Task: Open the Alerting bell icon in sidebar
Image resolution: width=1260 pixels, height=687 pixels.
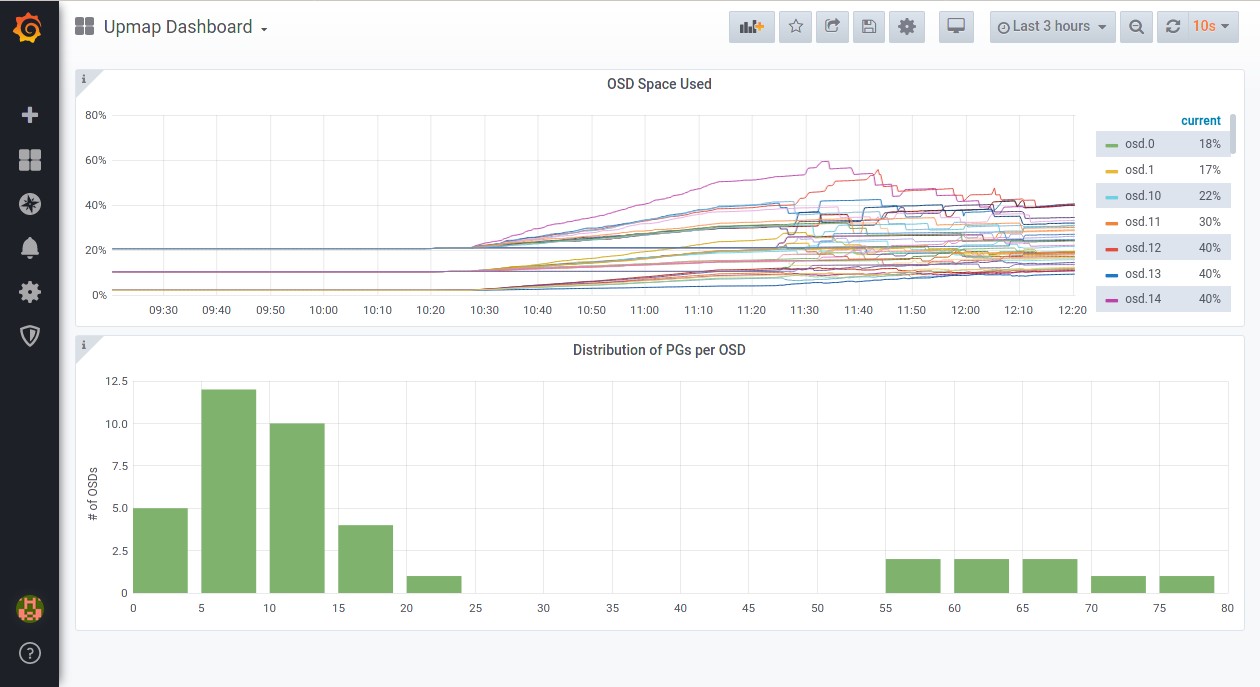Action: click(x=29, y=248)
